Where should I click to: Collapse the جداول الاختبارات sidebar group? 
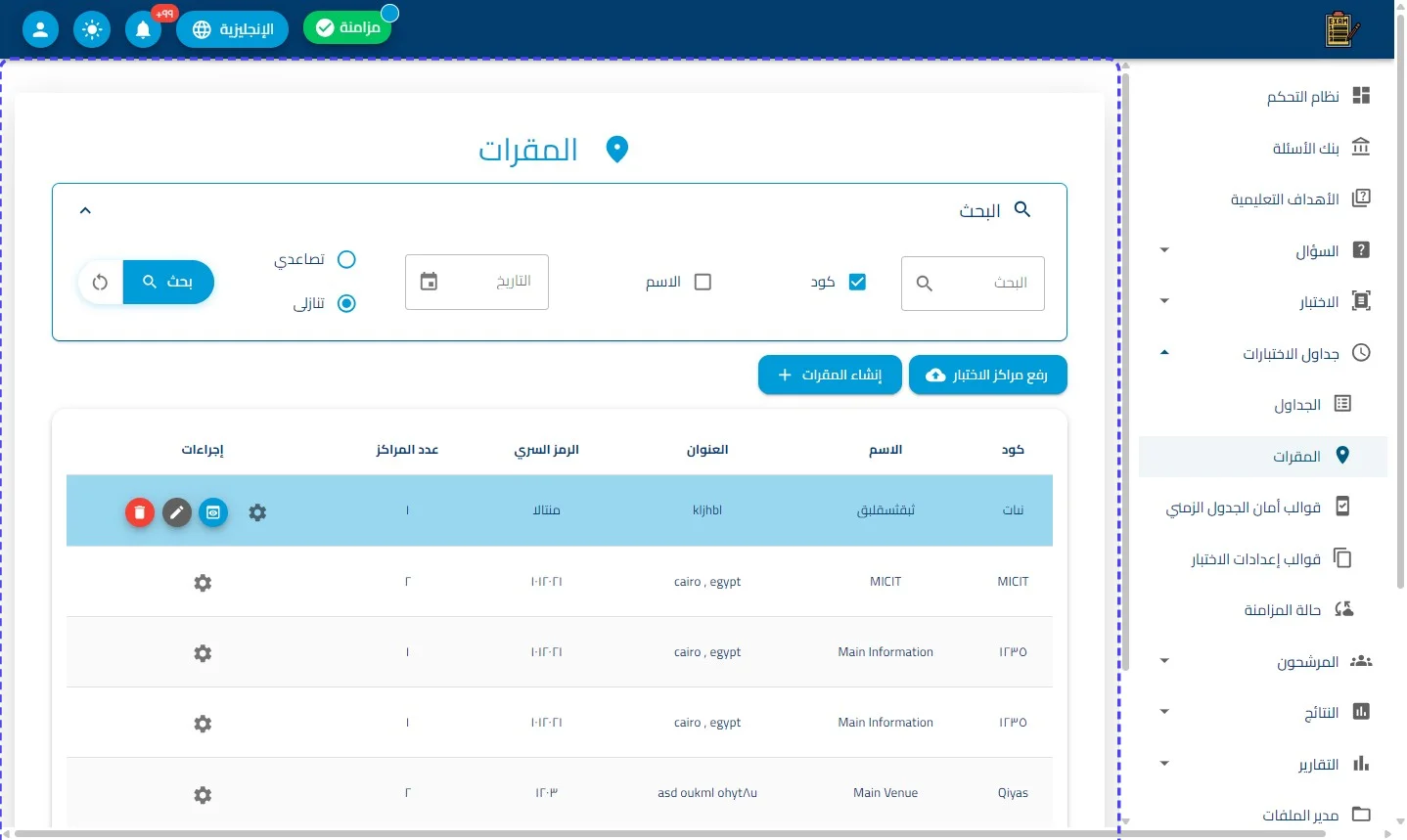click(x=1164, y=352)
